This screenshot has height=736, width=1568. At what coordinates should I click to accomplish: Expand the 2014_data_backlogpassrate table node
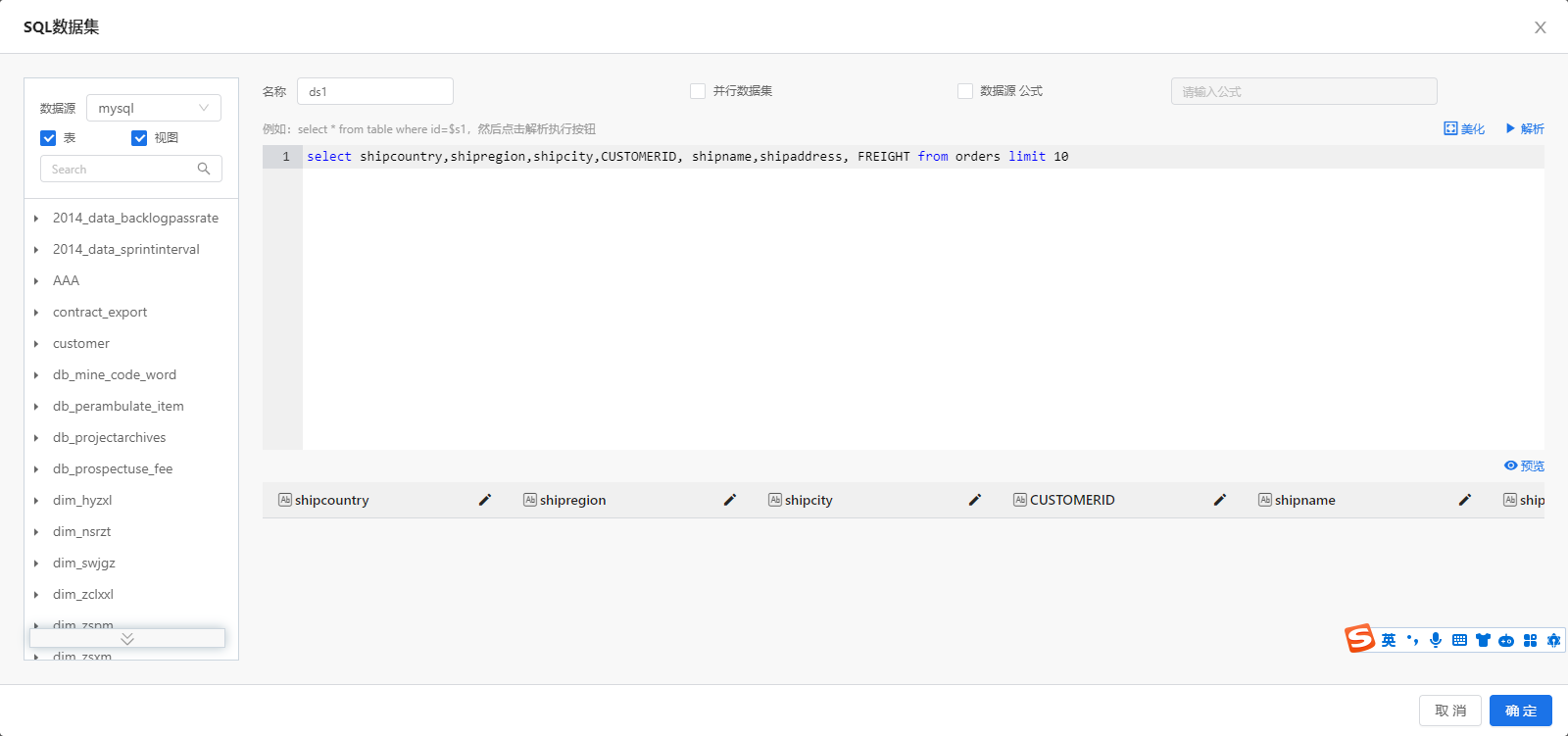36,219
